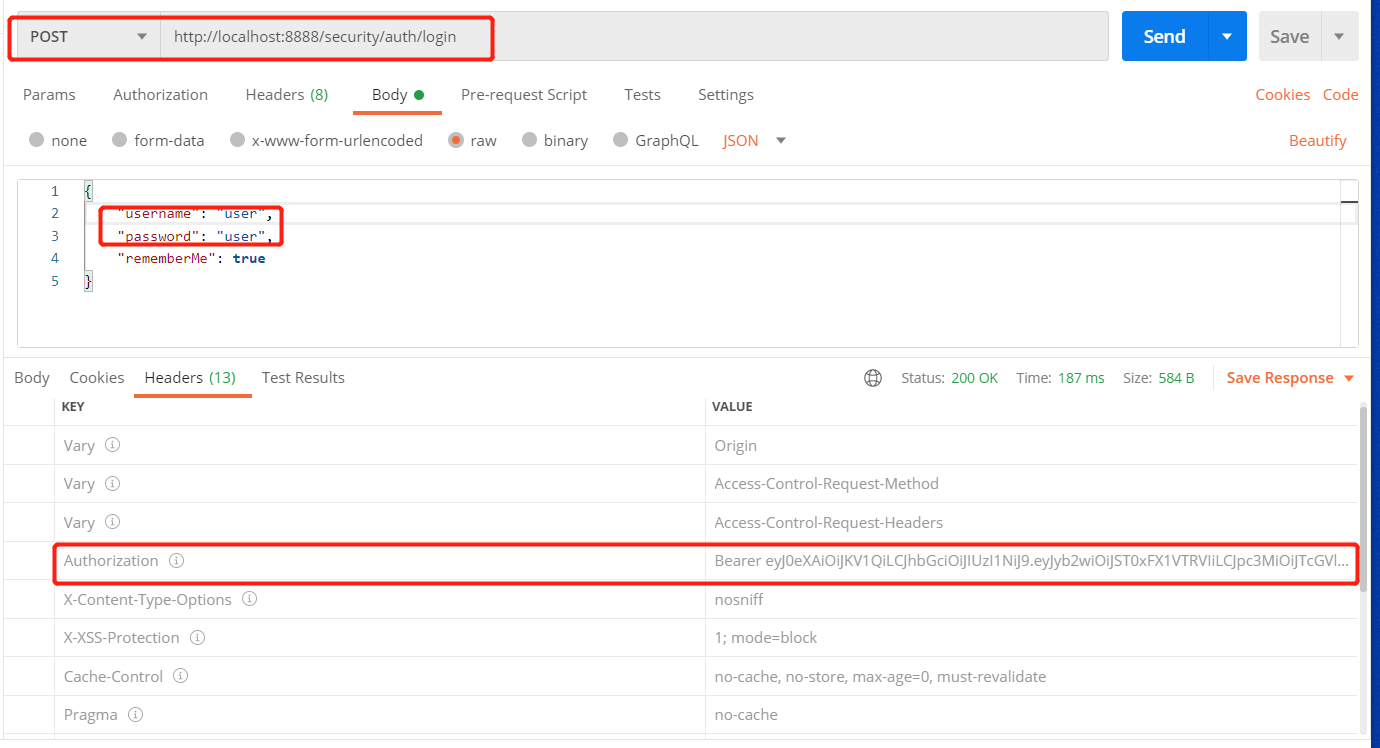Click the request URL input field
1380x748 pixels.
point(634,36)
